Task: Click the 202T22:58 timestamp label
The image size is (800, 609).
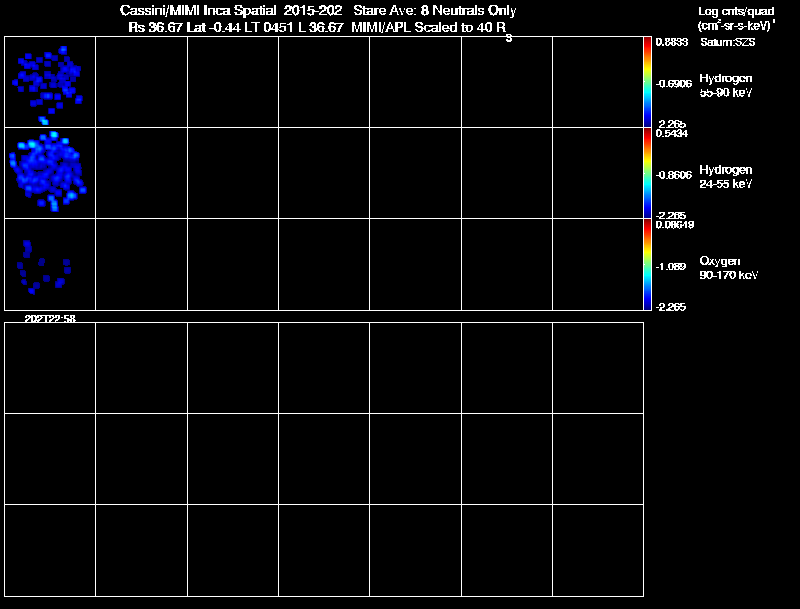Action: [50, 319]
